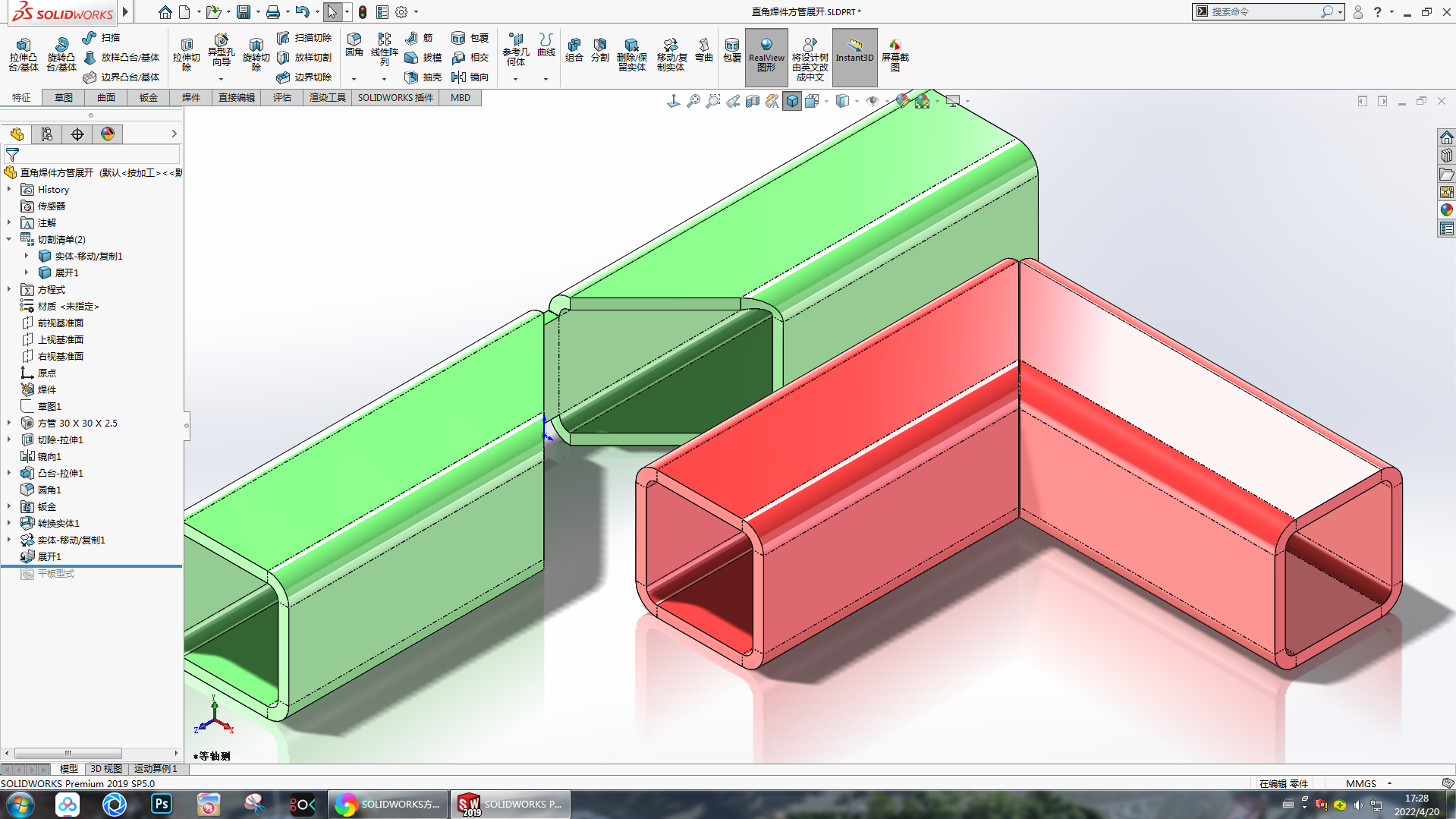Open the 运动算例 1 bottom tab

(x=156, y=769)
